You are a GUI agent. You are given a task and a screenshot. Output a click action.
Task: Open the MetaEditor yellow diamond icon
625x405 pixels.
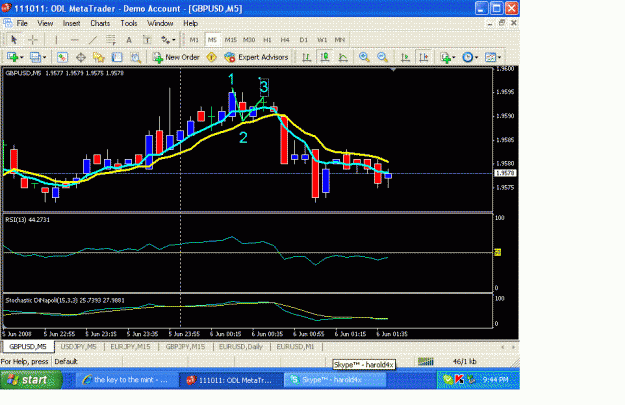tap(211, 57)
